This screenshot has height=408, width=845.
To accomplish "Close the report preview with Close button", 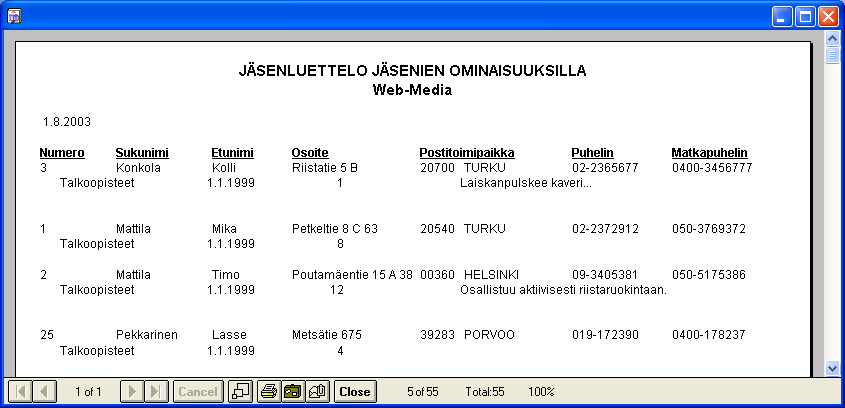I will coord(355,392).
